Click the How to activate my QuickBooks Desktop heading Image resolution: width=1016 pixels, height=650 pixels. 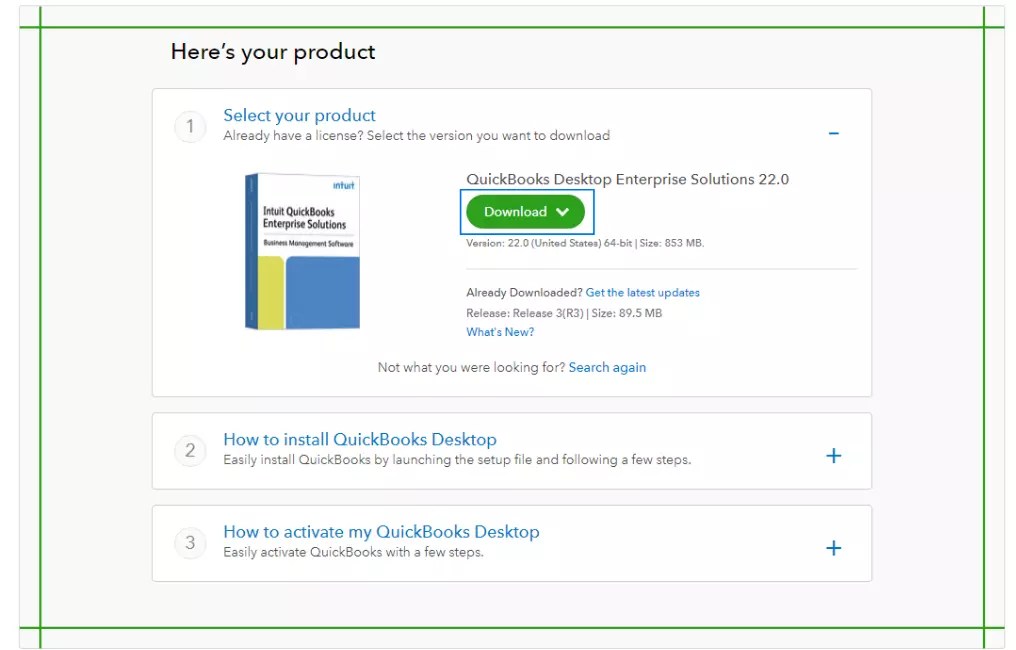point(382,531)
